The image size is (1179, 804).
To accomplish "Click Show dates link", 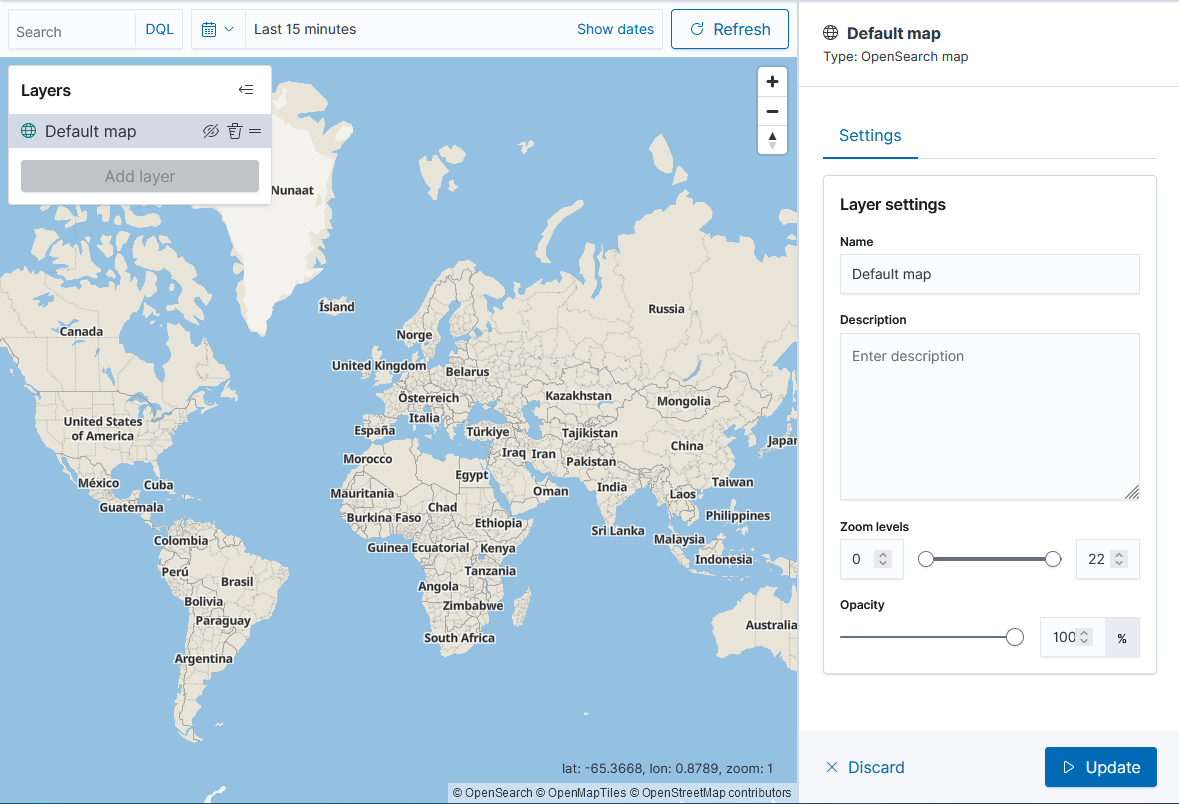I will click(615, 30).
